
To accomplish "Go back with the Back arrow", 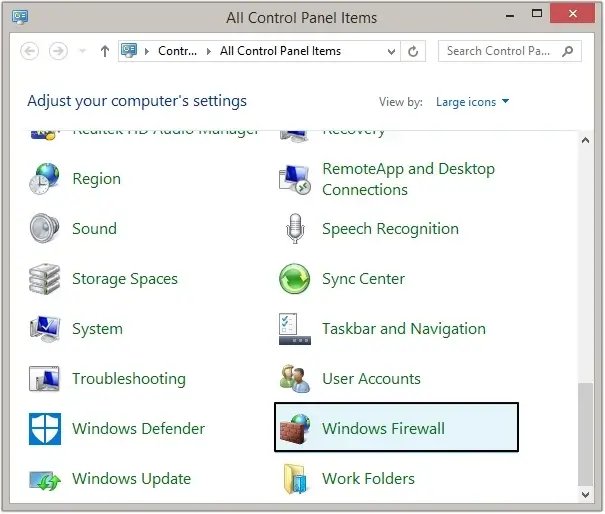I will click(30, 51).
